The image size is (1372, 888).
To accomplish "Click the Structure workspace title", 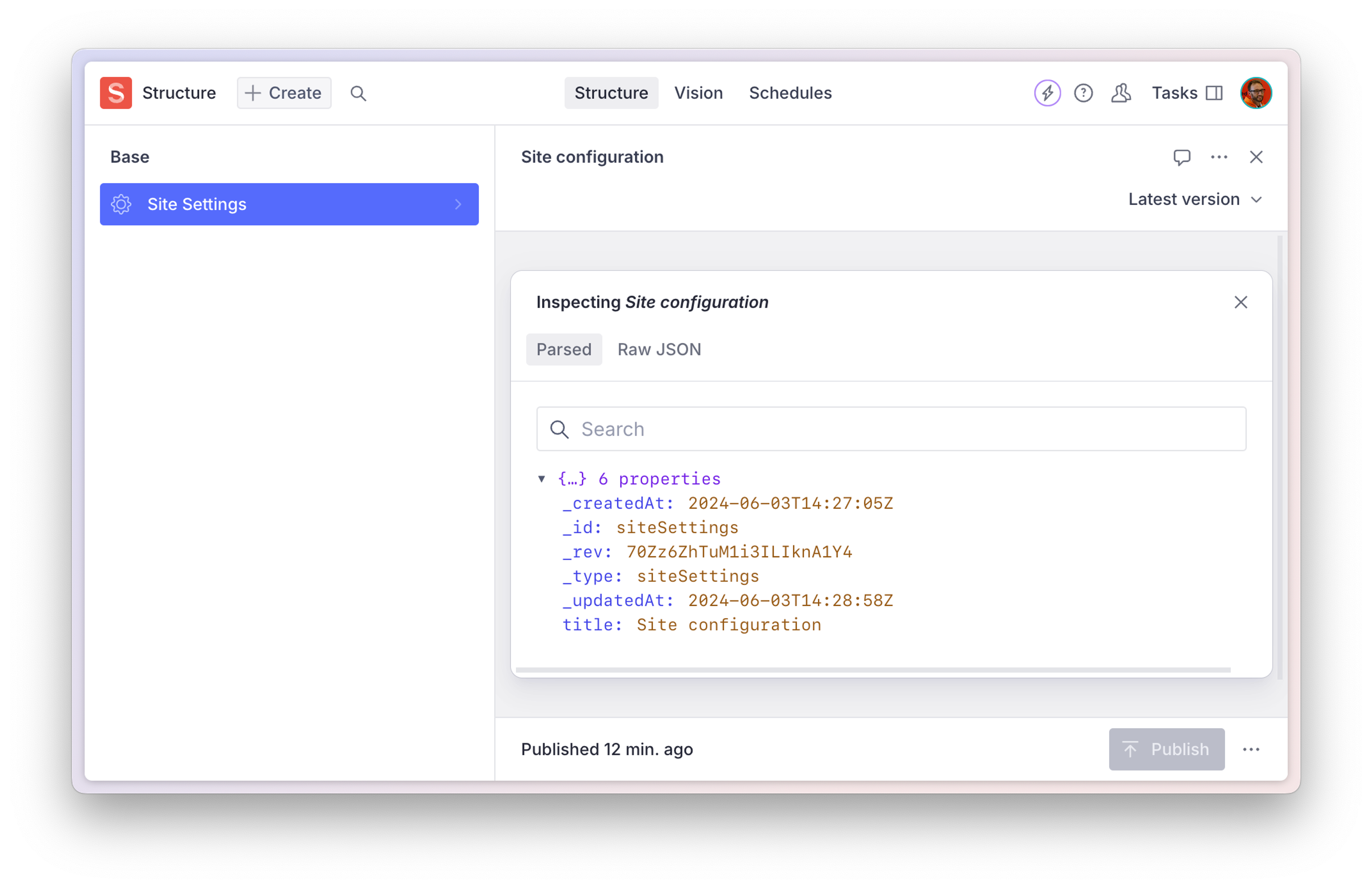I will (179, 93).
